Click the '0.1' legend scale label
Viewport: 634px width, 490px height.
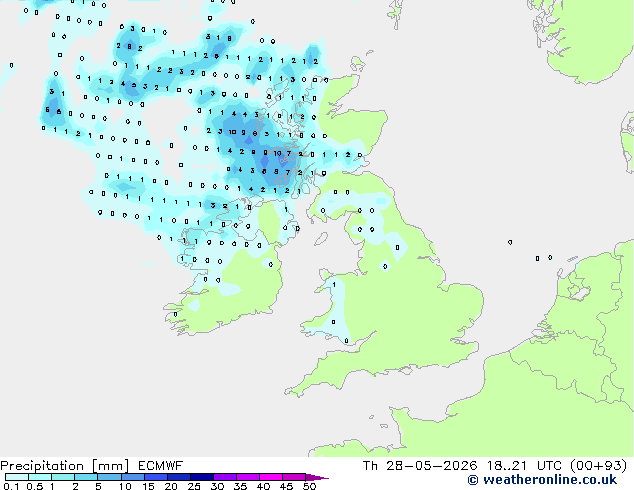11,486
